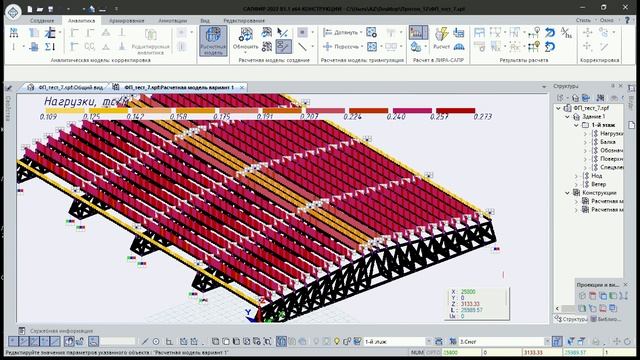Collapse the 1-й этаж tree node
This screenshot has width=640, height=360.
point(576,125)
